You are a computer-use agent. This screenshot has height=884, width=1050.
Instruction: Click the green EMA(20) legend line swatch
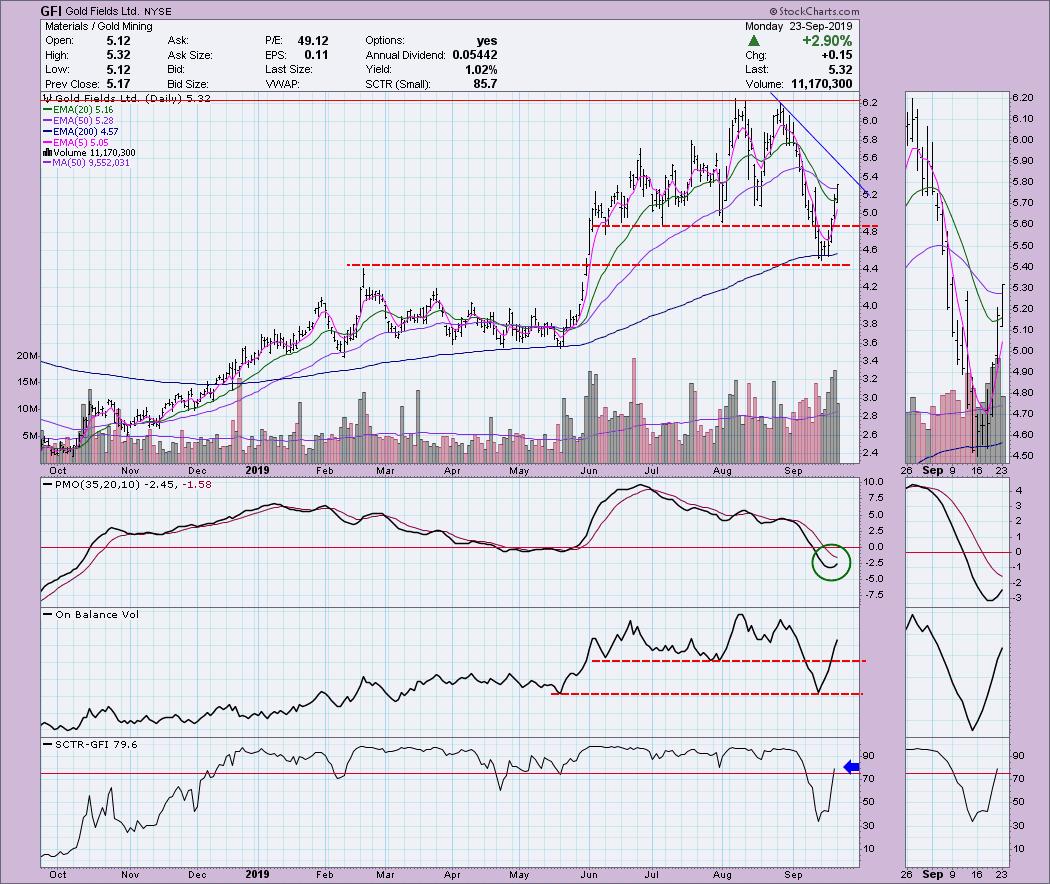click(x=48, y=110)
